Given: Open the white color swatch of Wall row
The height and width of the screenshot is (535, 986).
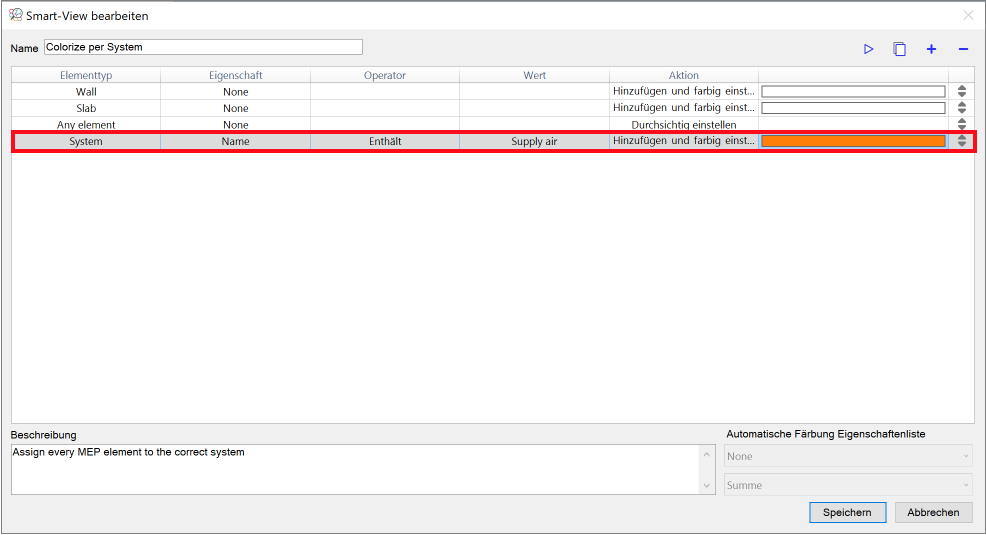Looking at the screenshot, I should pos(853,92).
